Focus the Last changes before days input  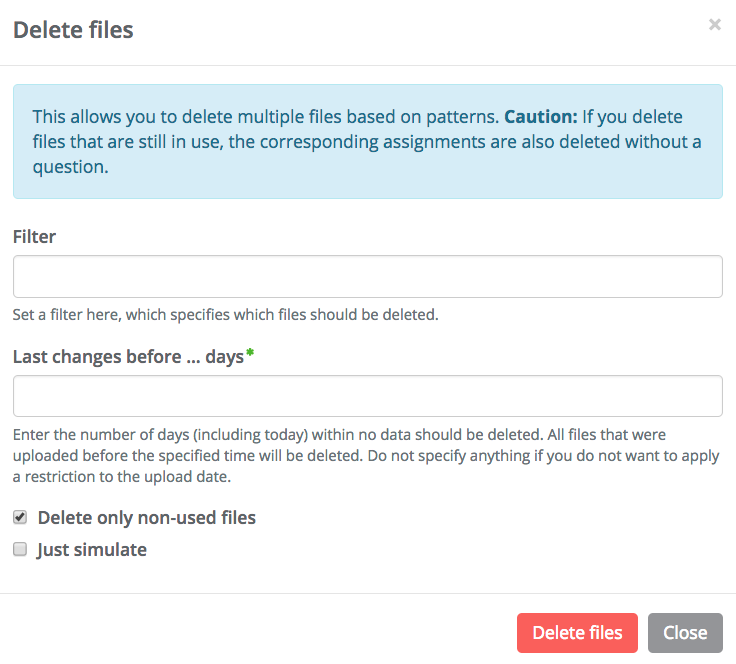(x=367, y=396)
